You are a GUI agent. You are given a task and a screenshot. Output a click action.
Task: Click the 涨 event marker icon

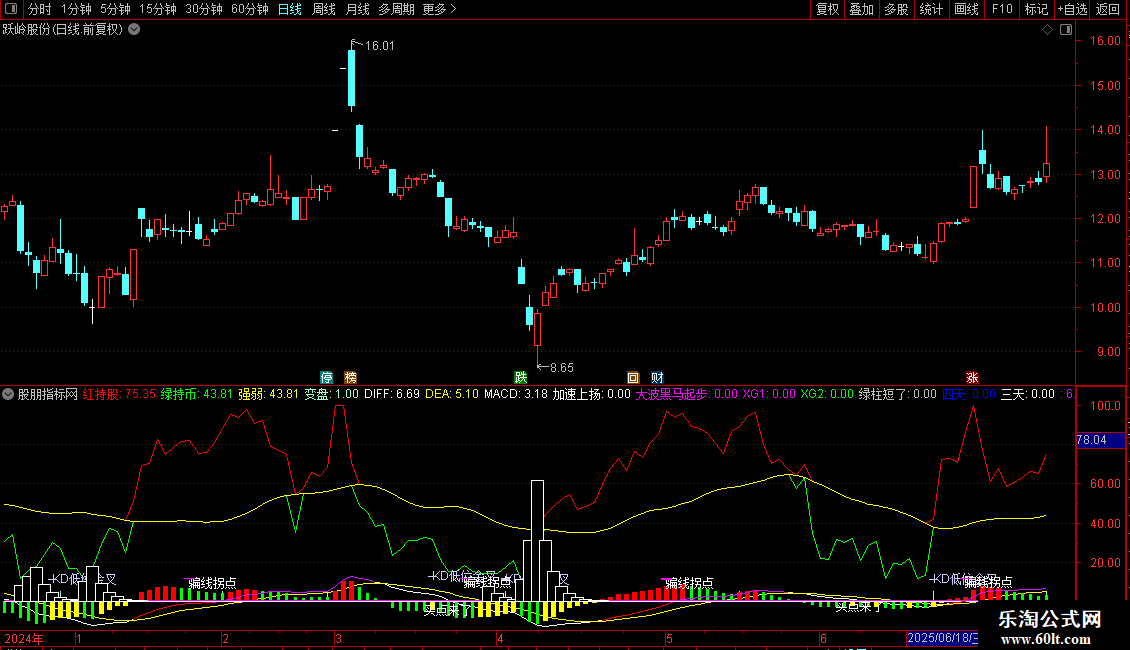coord(972,378)
